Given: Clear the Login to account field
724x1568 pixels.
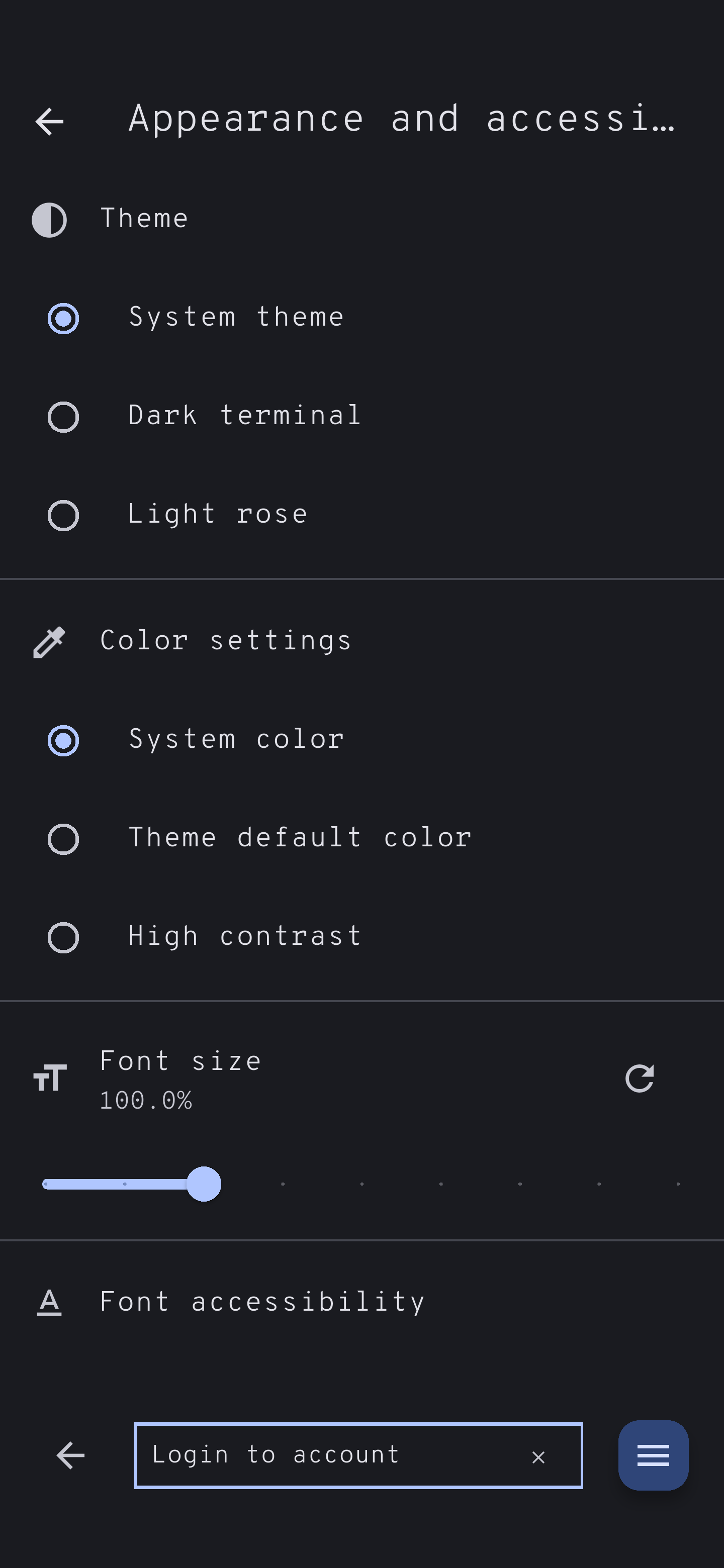Looking at the screenshot, I should point(538,1456).
